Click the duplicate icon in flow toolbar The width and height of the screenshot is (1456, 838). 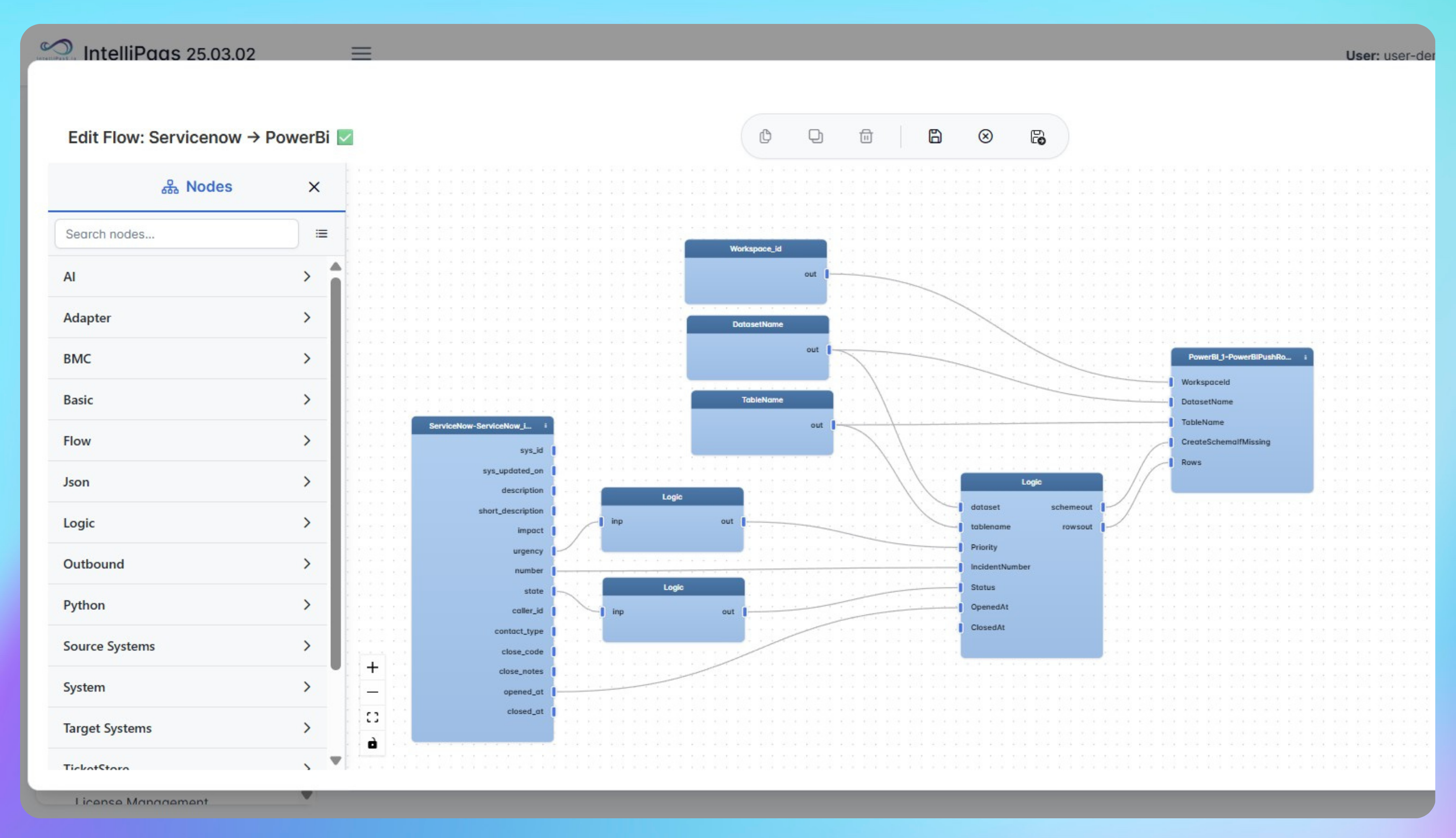815,136
